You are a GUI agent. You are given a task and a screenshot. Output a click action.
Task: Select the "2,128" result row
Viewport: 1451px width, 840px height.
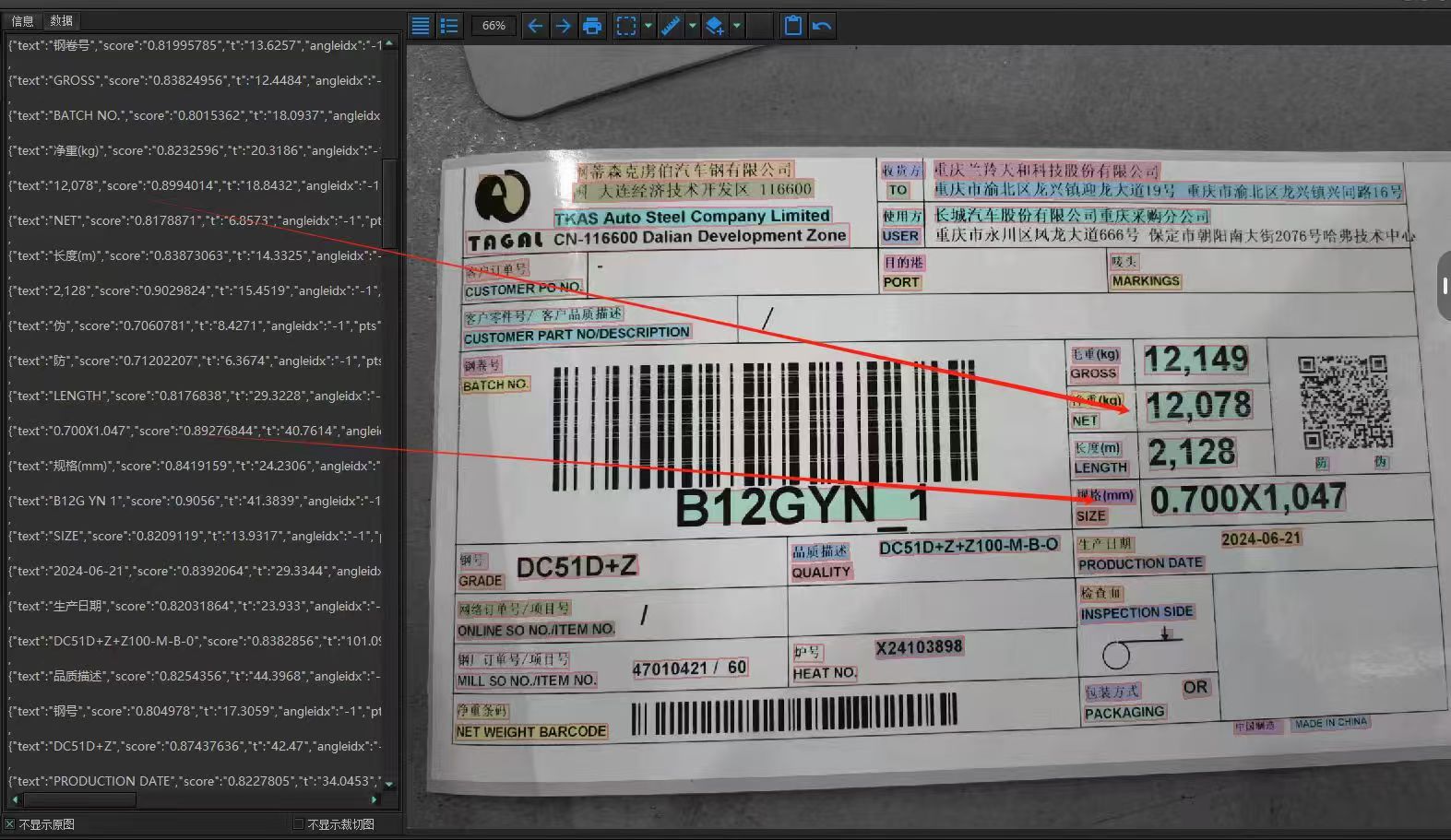195,290
